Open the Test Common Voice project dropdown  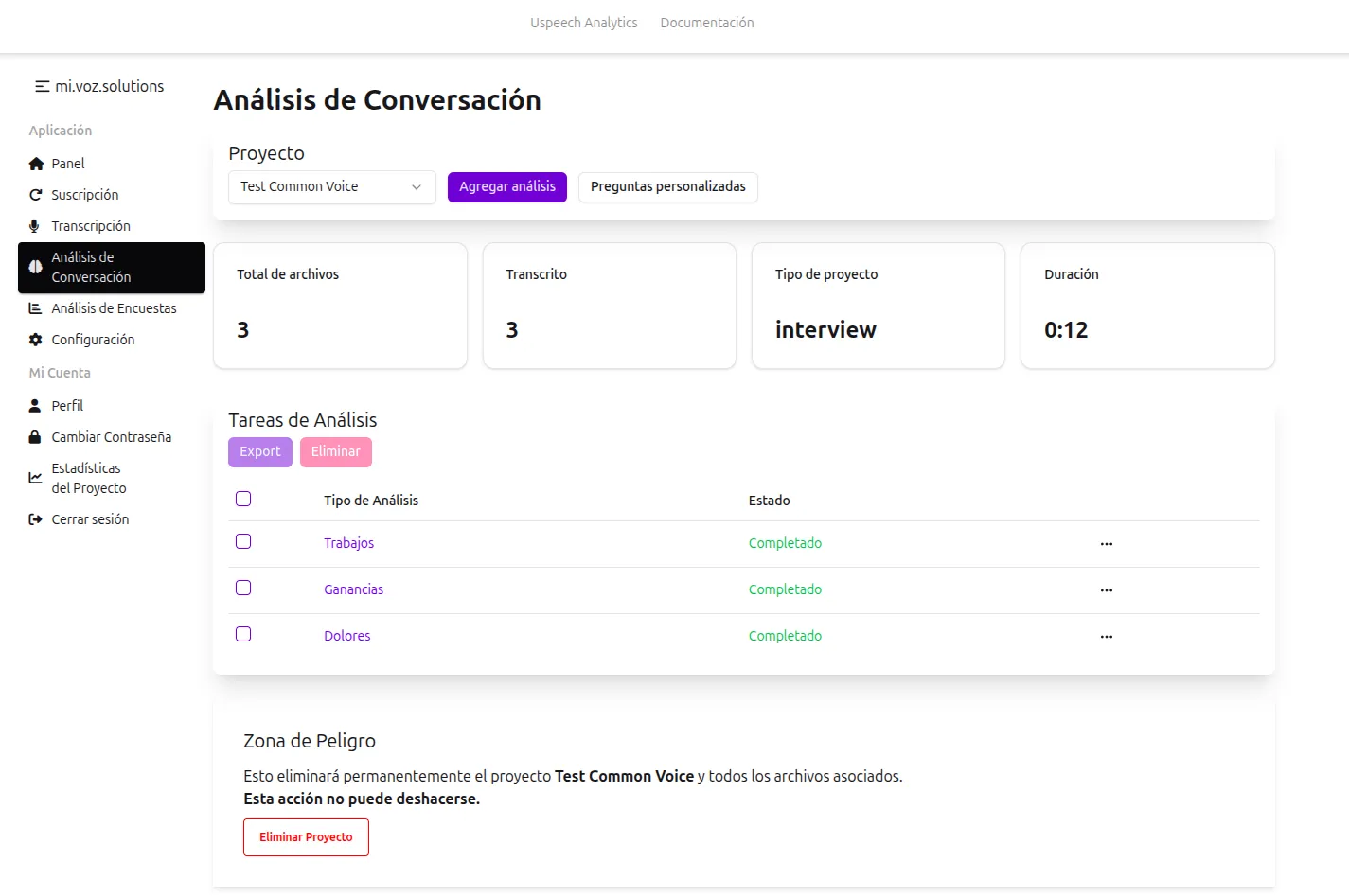coord(331,187)
